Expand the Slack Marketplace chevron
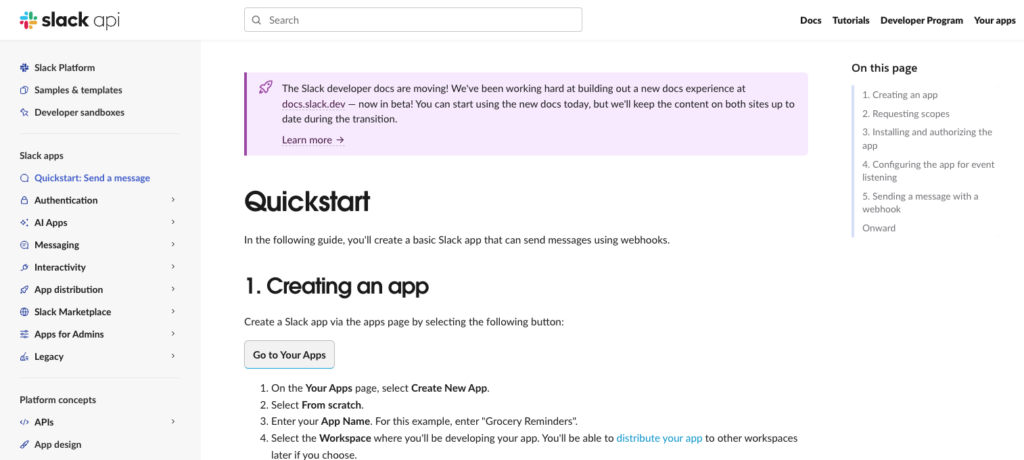This screenshot has height=460, width=1024. click(x=173, y=311)
